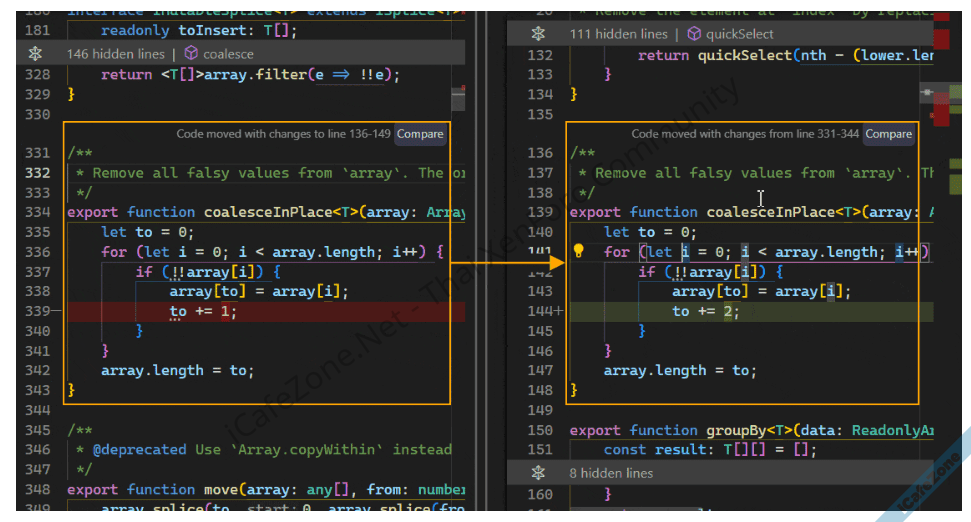971x522 pixels.
Task: Click the lightbulb code action icon
Action: pos(577,252)
